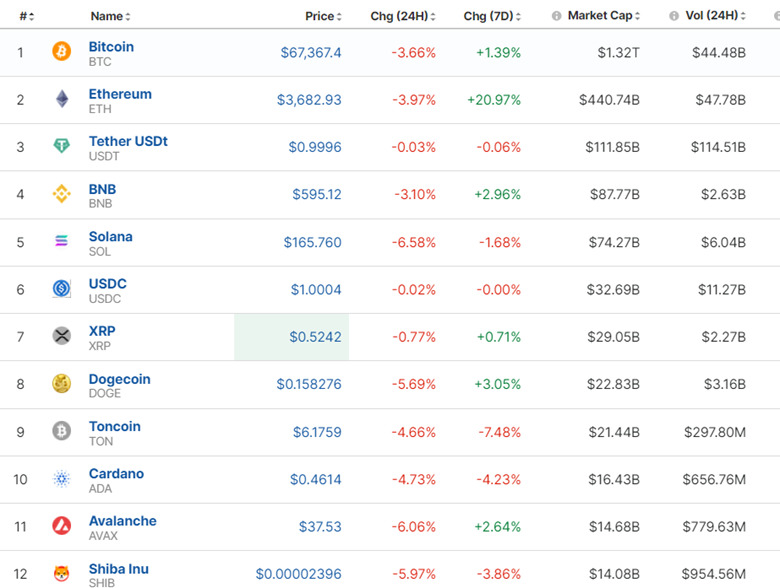Click Bitcoin market cap $1.32T

point(618,53)
